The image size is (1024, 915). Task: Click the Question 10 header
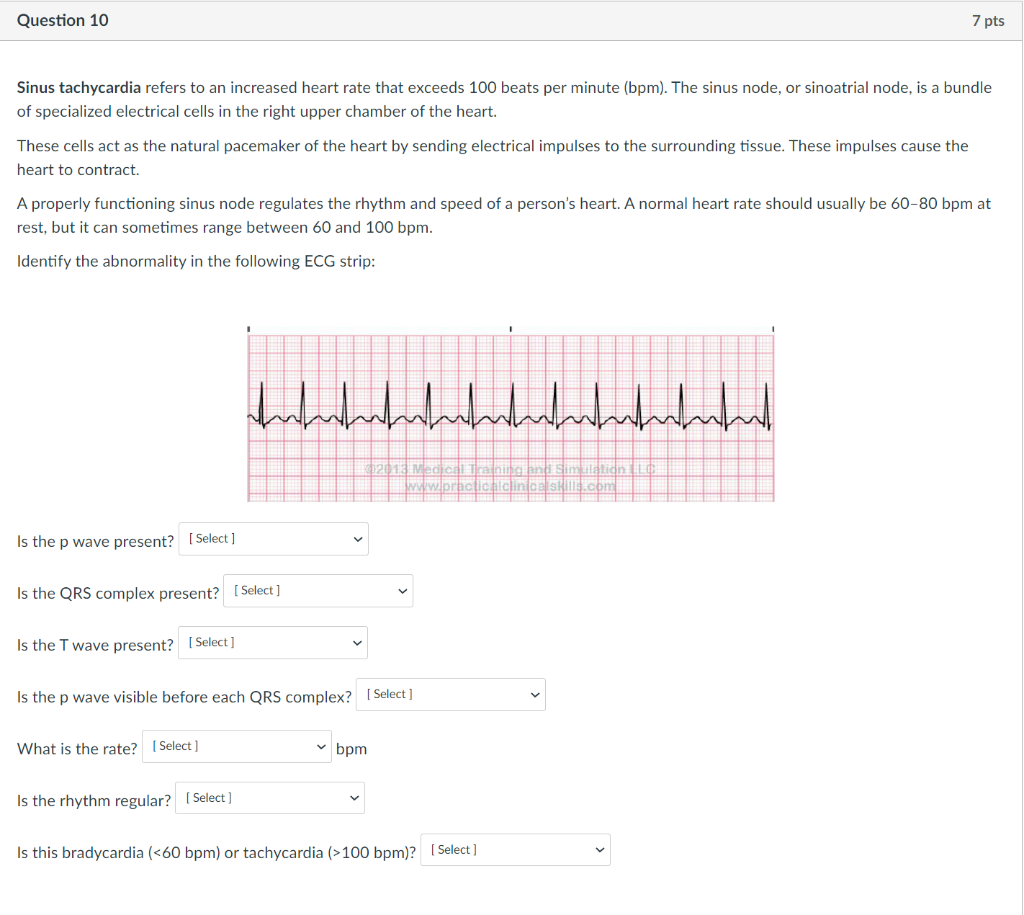click(63, 19)
